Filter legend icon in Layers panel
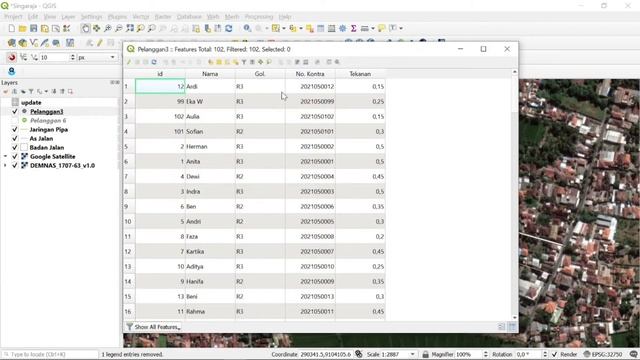Viewport: 640px width, 360px height. [x=31, y=91]
